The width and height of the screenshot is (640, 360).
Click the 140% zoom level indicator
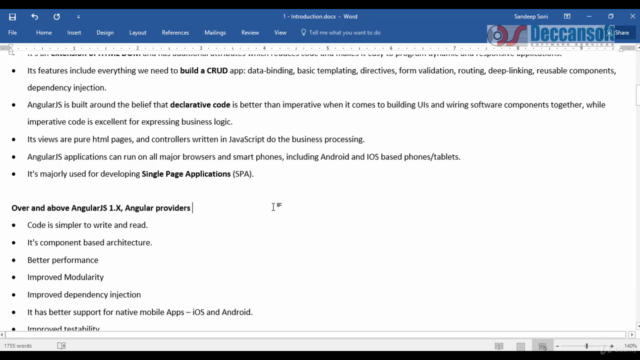pyautogui.click(x=630, y=346)
